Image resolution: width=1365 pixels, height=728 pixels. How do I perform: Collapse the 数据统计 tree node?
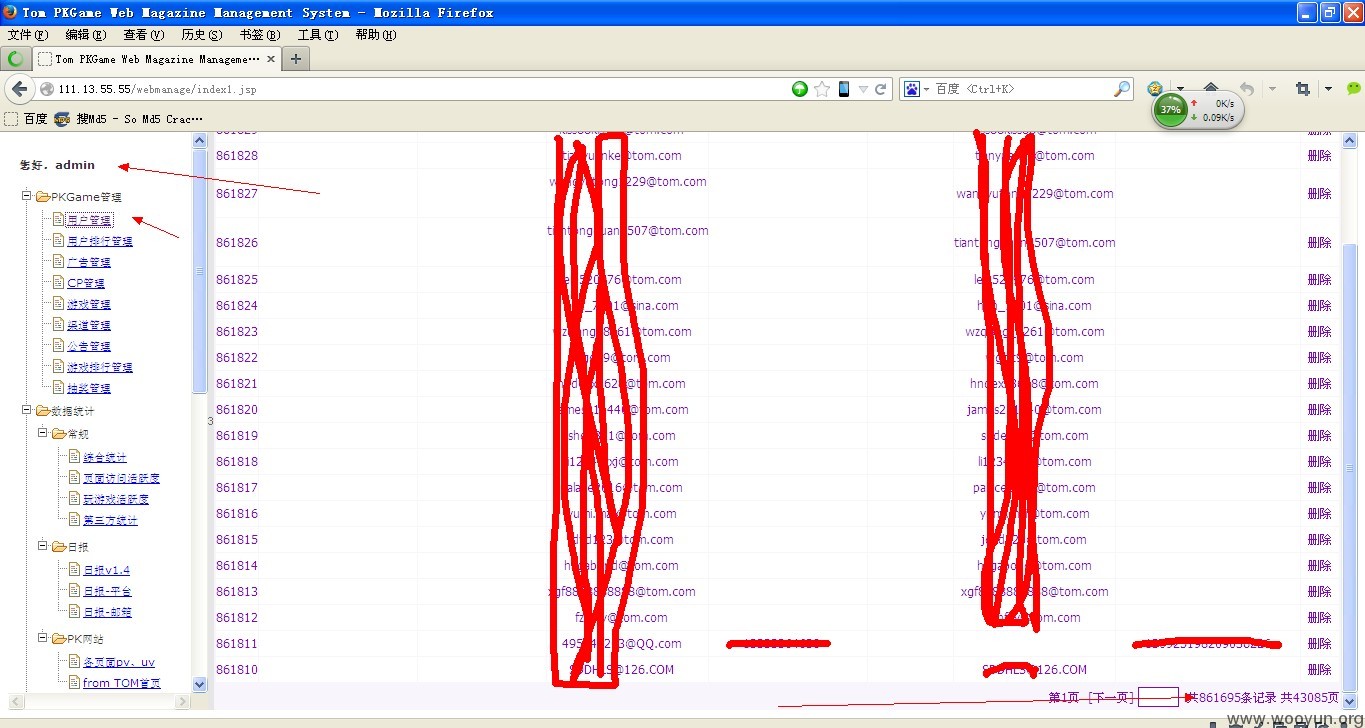(x=27, y=411)
